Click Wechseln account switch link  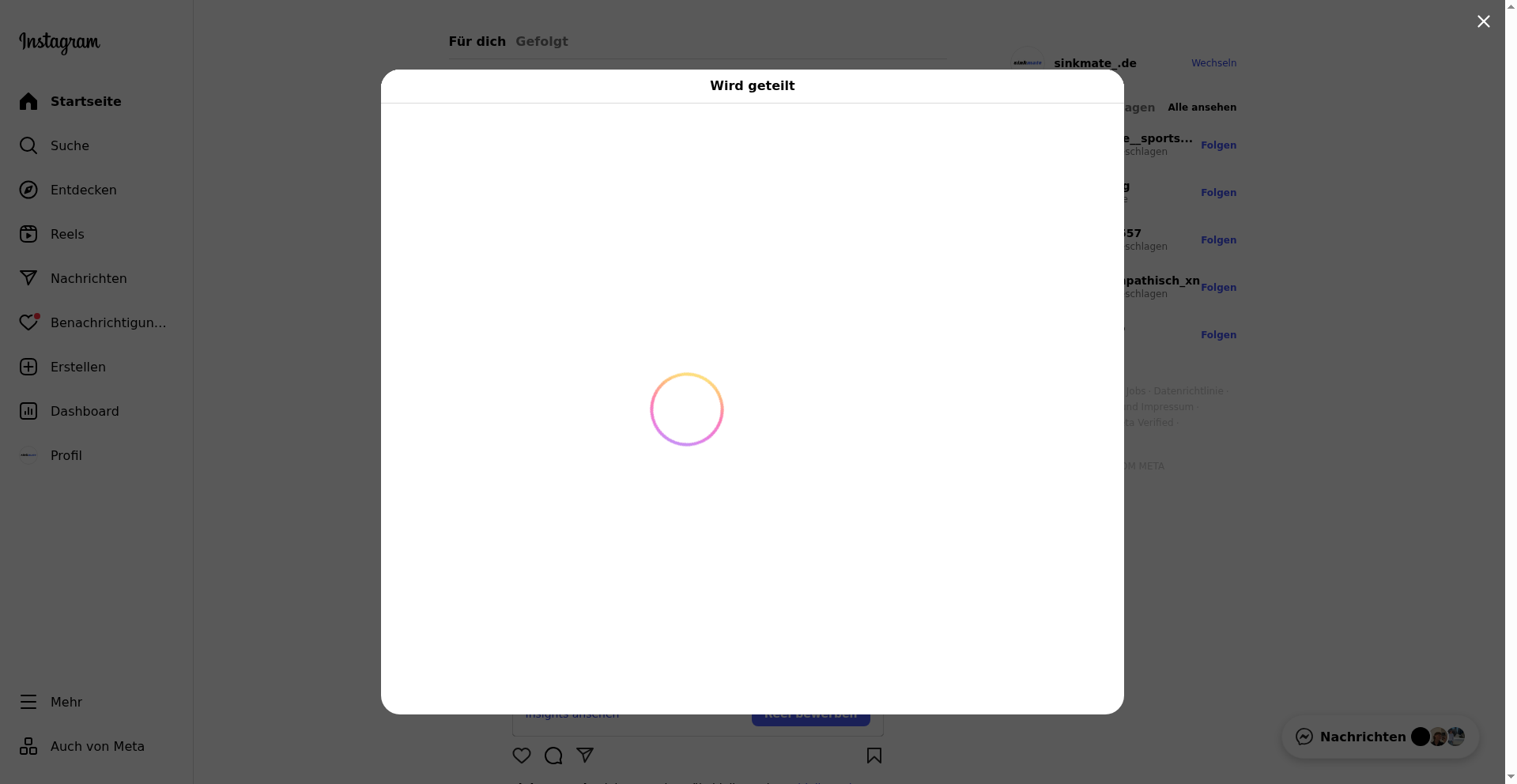[1213, 63]
